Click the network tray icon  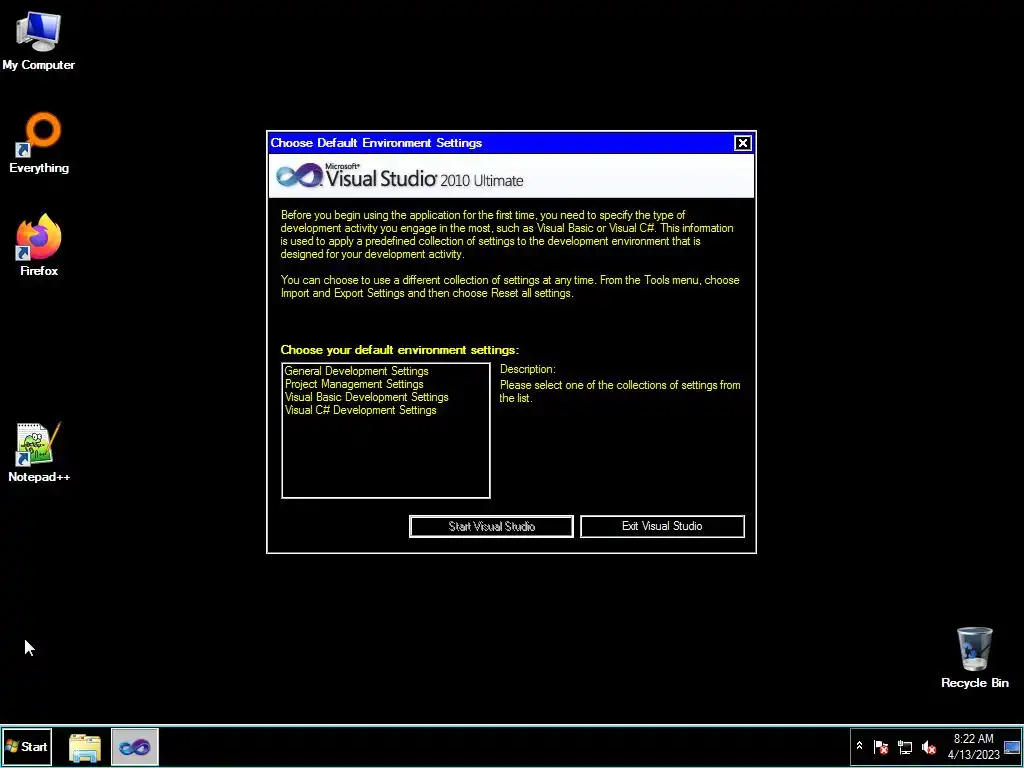[905, 746]
